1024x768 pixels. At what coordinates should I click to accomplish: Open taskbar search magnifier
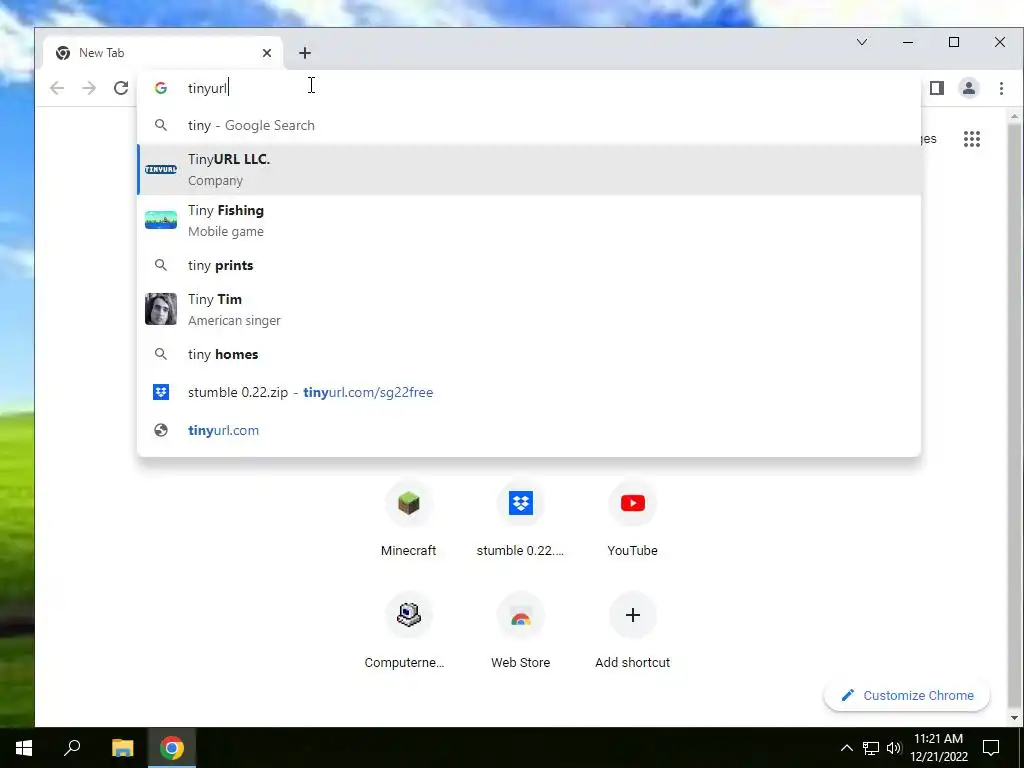72,748
